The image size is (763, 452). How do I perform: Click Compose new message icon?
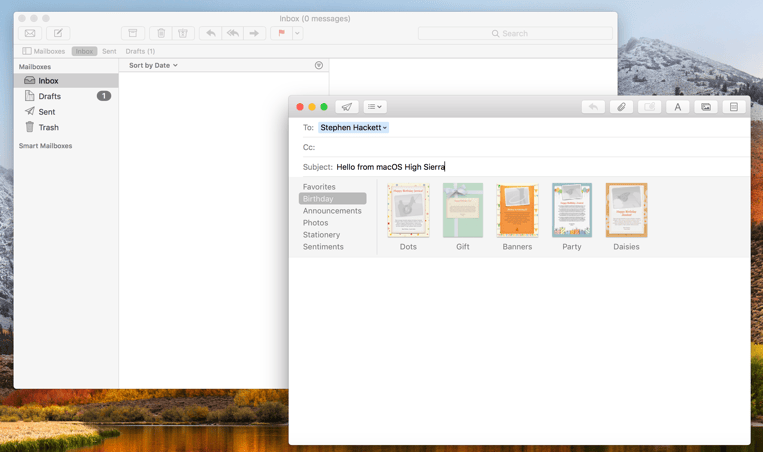[x=58, y=33]
